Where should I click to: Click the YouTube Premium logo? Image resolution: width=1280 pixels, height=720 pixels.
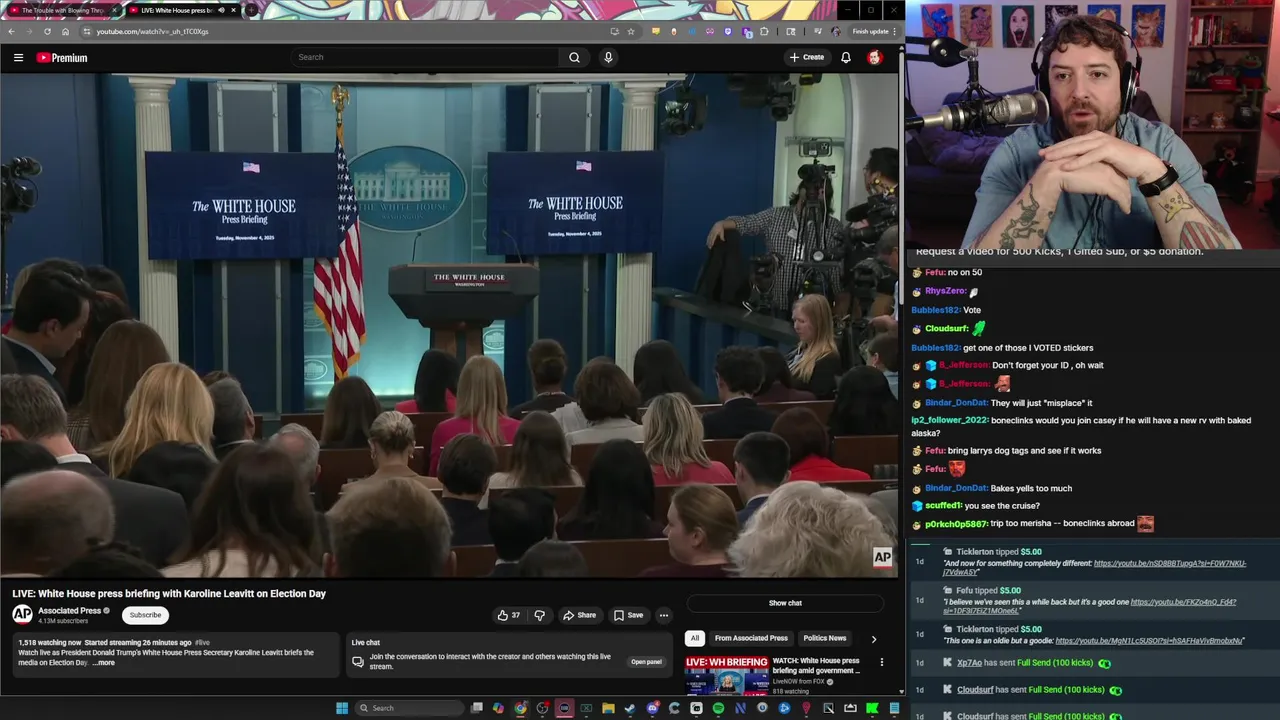pos(62,57)
